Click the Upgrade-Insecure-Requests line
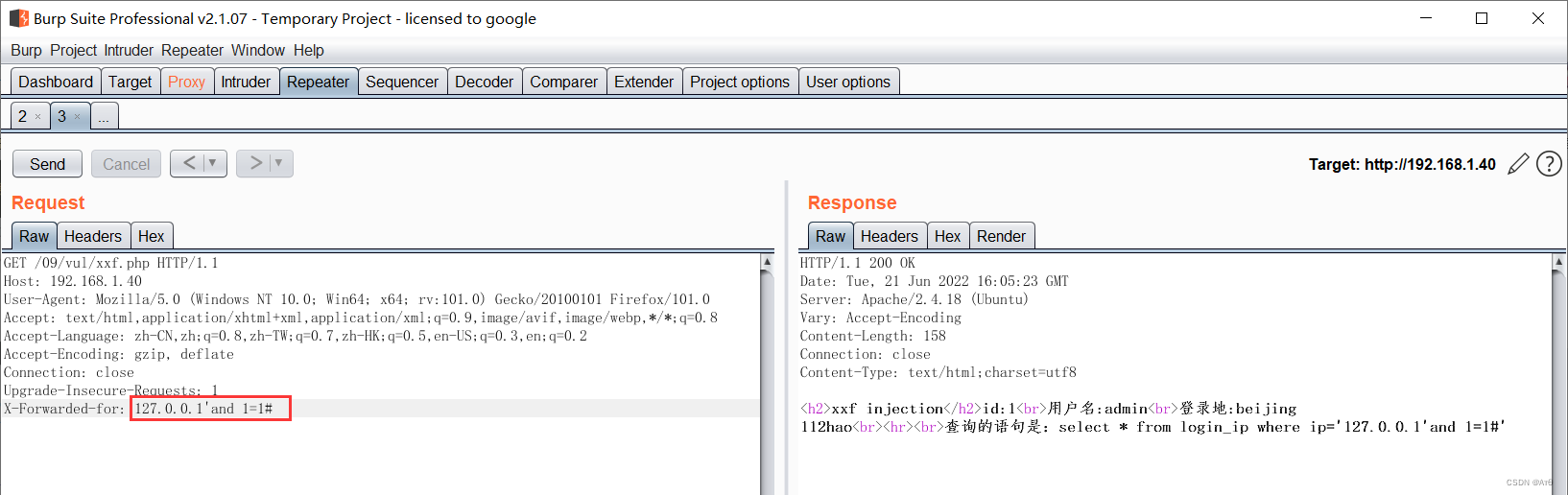The height and width of the screenshot is (495, 1568). (x=111, y=390)
